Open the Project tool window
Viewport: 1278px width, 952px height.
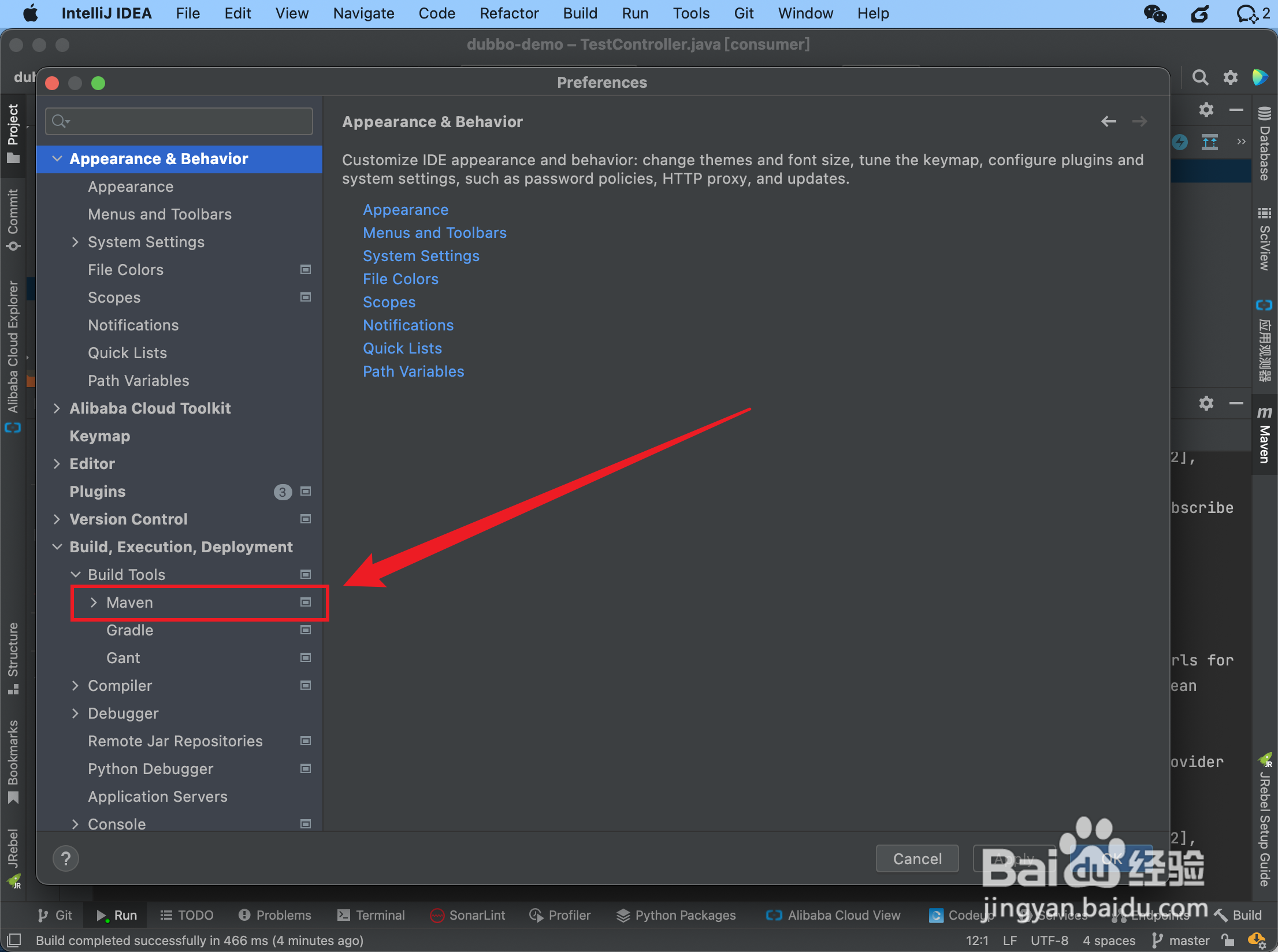13,133
